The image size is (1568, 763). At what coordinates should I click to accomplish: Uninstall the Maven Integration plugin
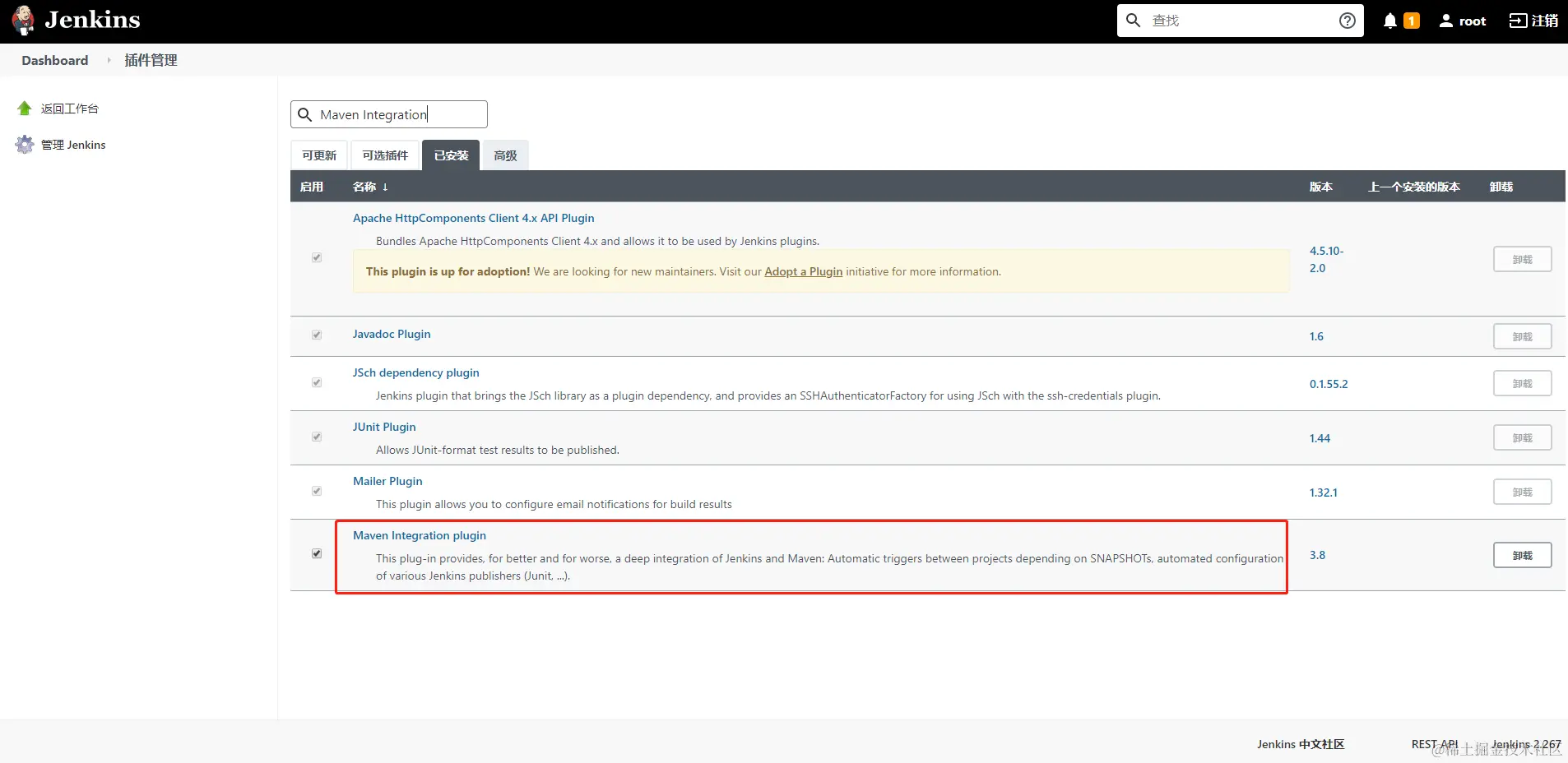tap(1523, 555)
